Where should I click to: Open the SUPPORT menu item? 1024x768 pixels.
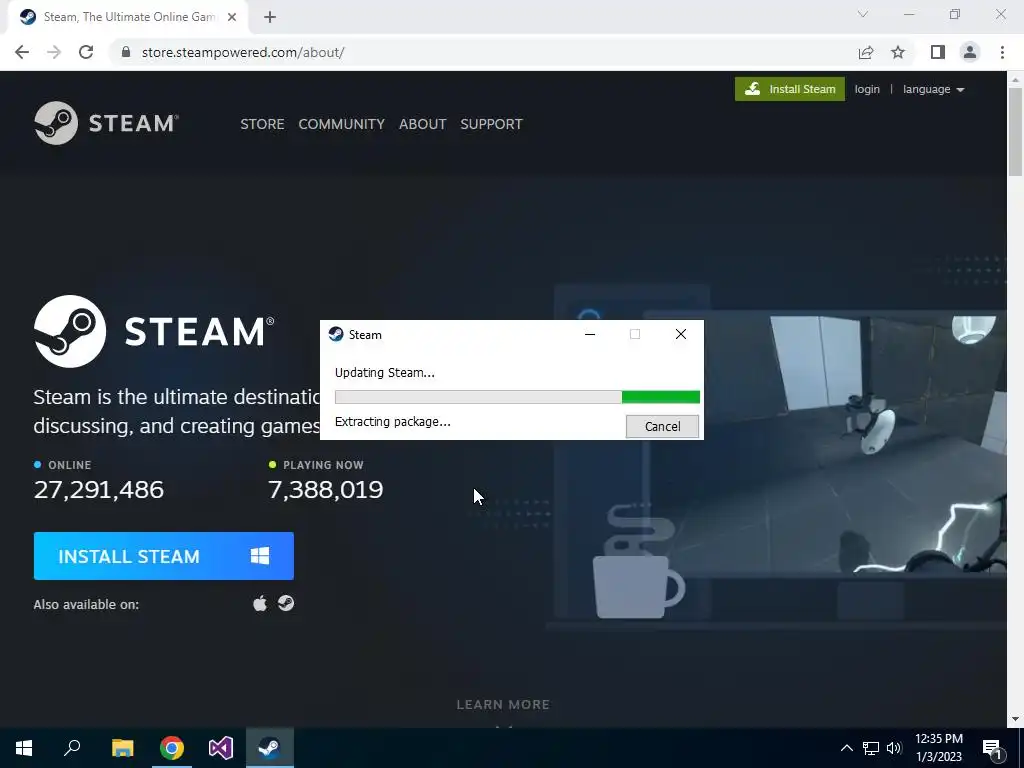[491, 124]
